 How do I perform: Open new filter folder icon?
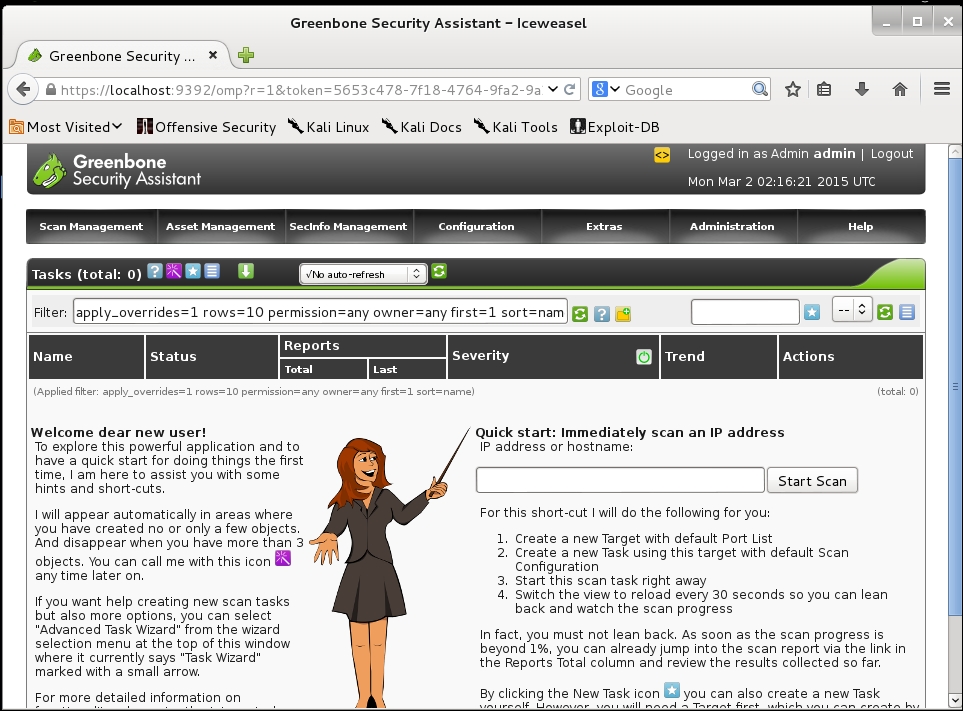(623, 314)
